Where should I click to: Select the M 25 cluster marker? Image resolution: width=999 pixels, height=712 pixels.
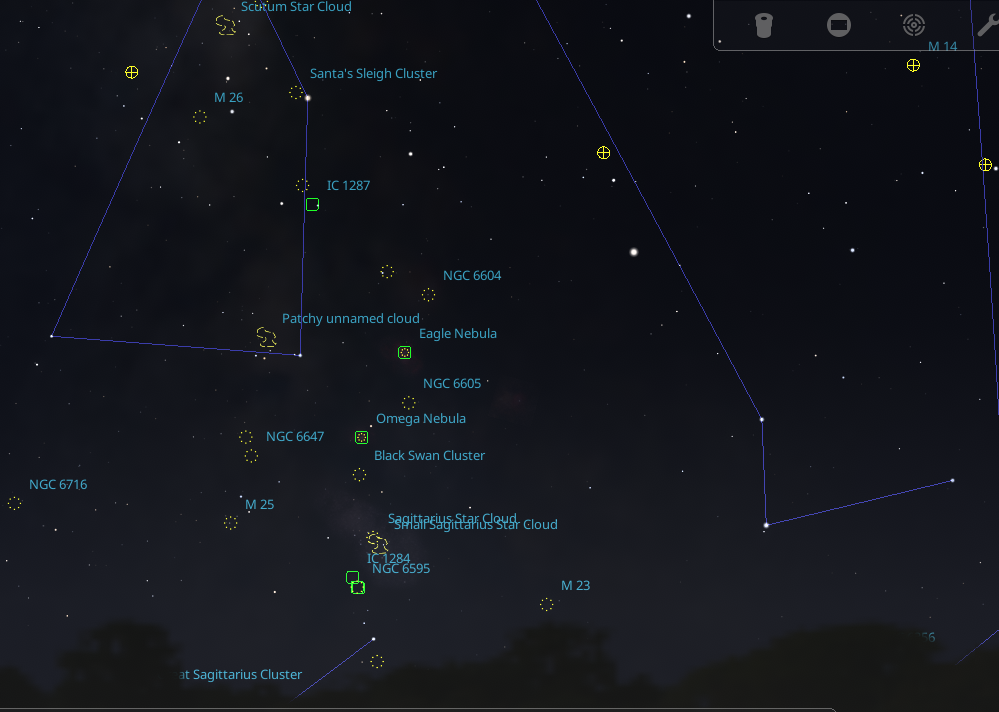[231, 523]
